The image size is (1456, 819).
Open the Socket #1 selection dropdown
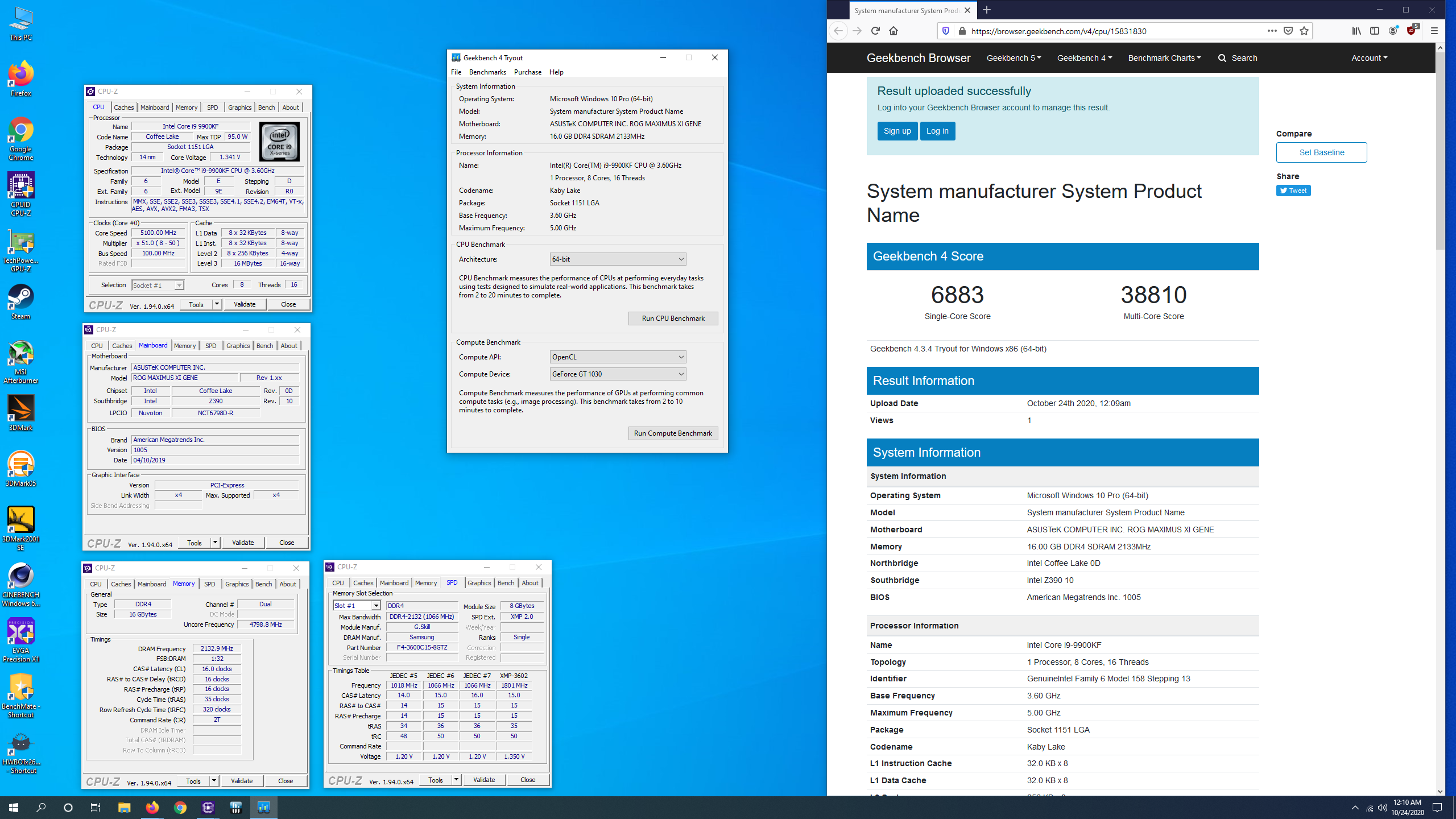point(158,285)
